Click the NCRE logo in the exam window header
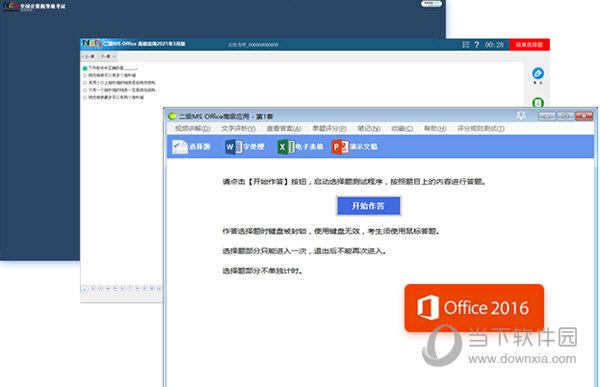Image resolution: width=600 pixels, height=387 pixels. [91, 44]
